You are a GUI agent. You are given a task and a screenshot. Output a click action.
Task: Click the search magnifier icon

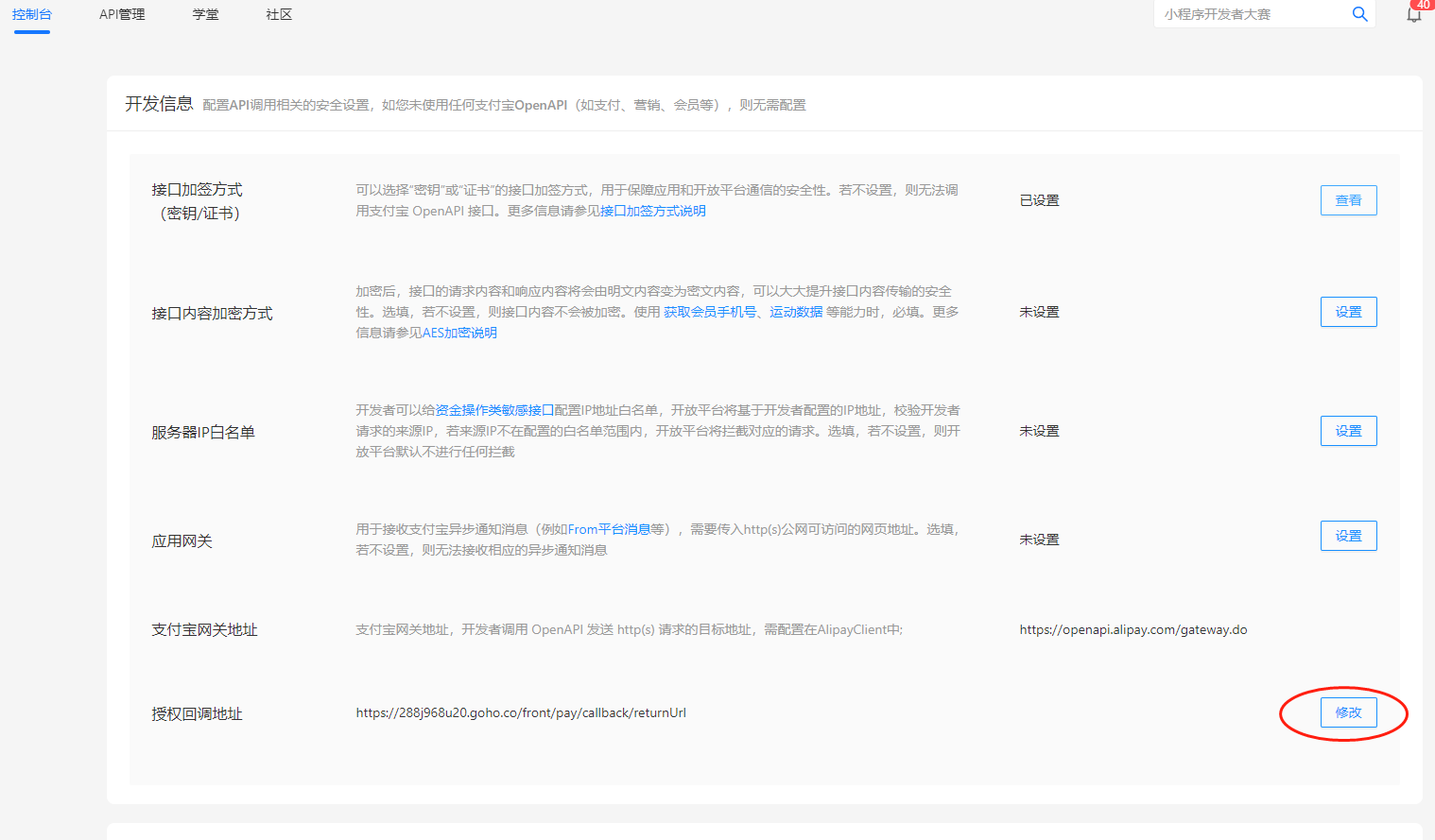(1359, 14)
